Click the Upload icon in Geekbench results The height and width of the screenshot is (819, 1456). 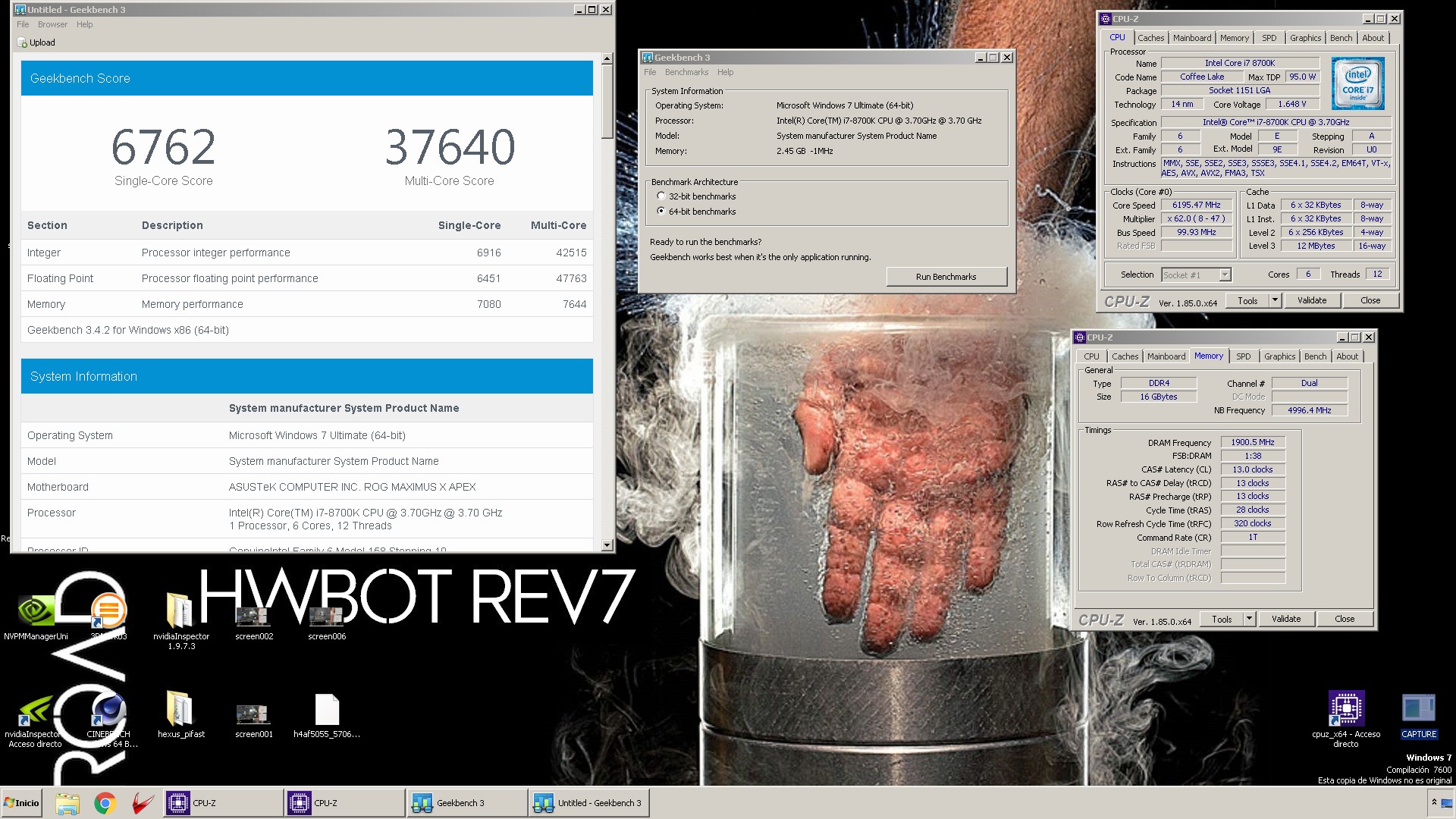23,42
